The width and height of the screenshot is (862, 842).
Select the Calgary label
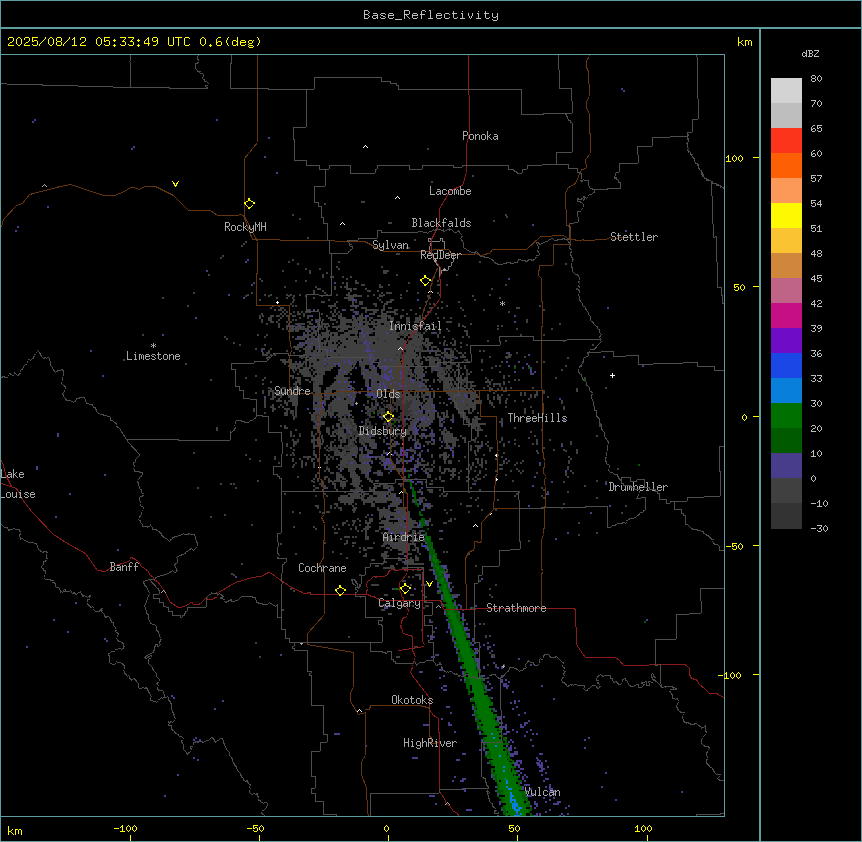click(x=399, y=603)
